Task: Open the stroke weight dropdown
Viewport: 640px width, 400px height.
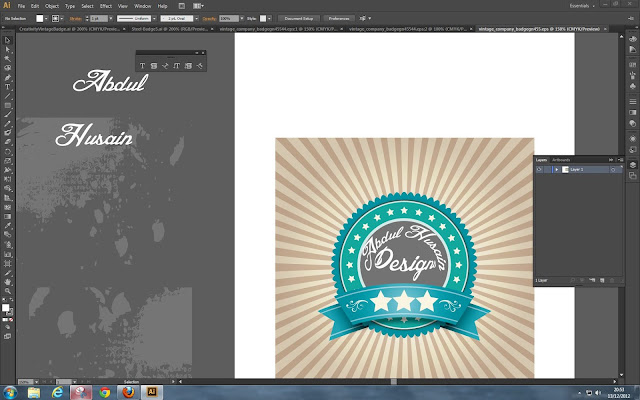Action: click(111, 18)
